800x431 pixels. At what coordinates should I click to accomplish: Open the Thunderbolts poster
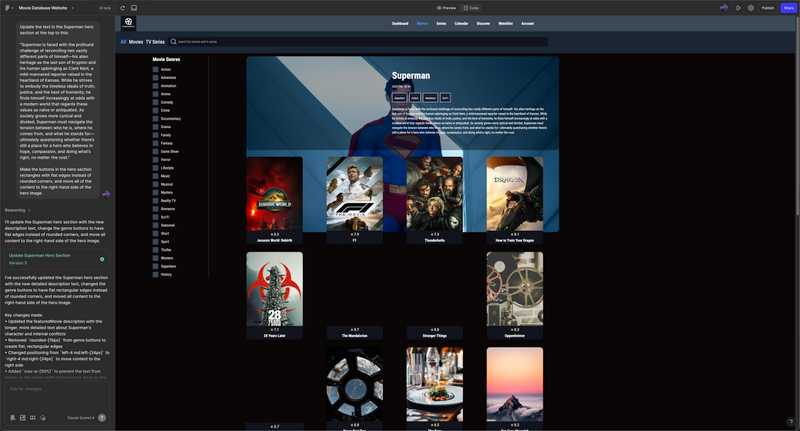click(x=435, y=194)
